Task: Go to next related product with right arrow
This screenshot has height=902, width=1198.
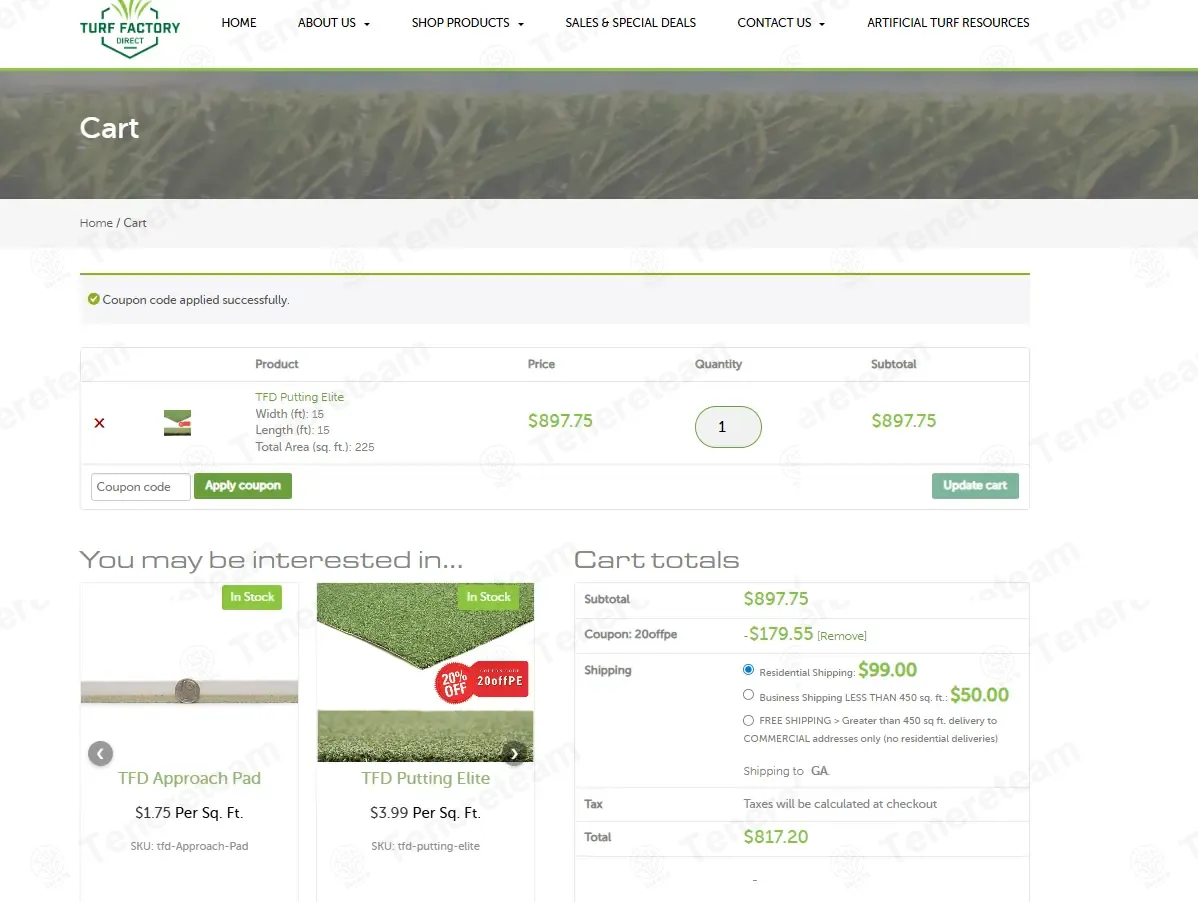Action: pos(514,754)
